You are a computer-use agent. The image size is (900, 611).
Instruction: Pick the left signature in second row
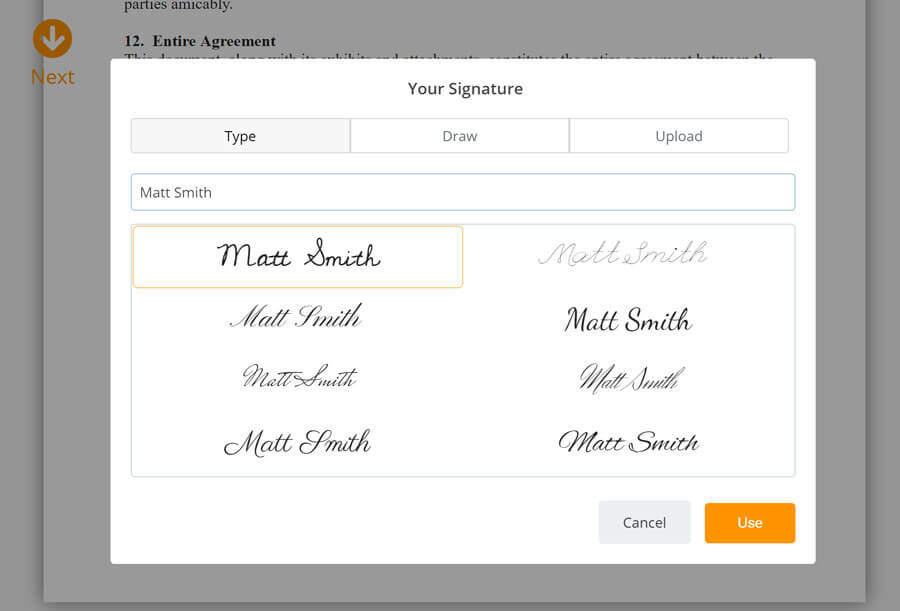click(x=296, y=316)
